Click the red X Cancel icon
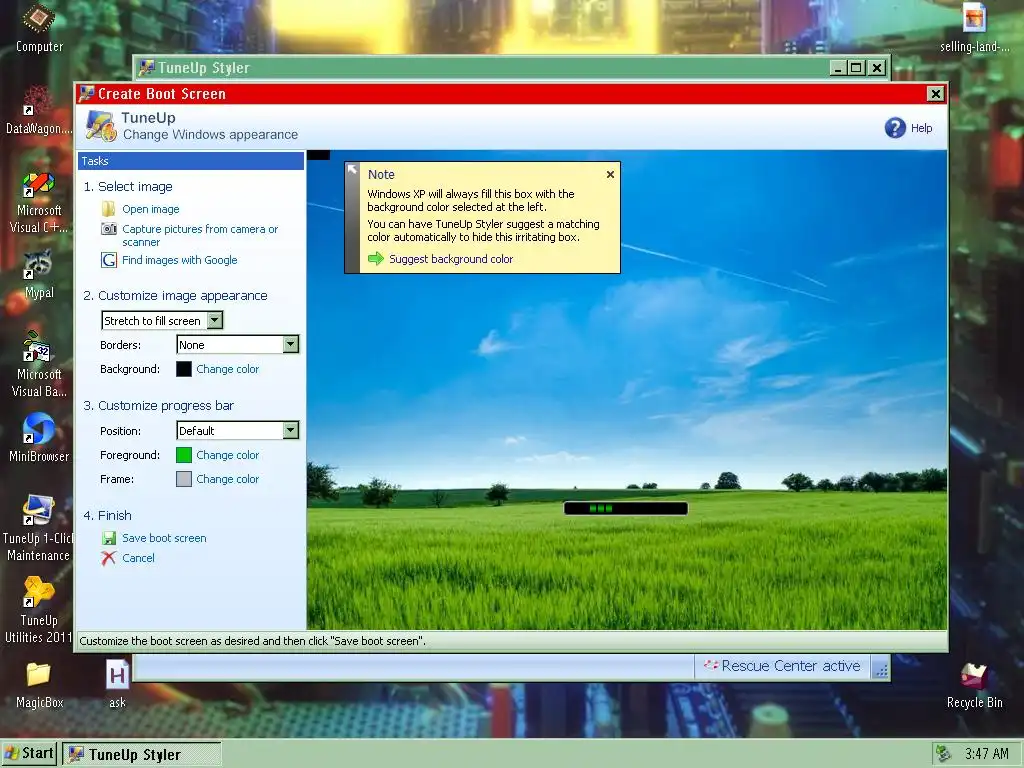 (x=108, y=558)
